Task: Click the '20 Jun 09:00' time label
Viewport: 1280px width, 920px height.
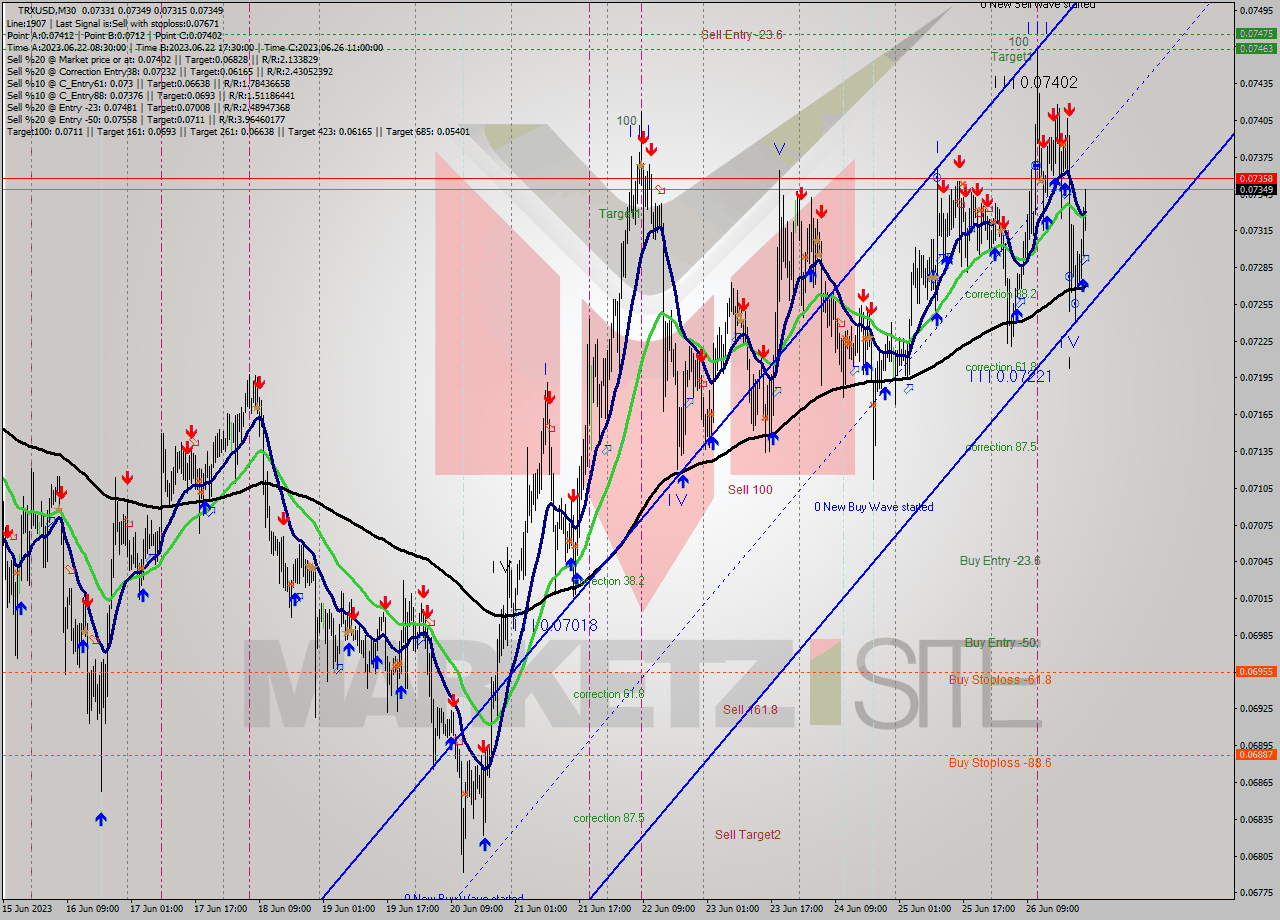Action: 475,909
